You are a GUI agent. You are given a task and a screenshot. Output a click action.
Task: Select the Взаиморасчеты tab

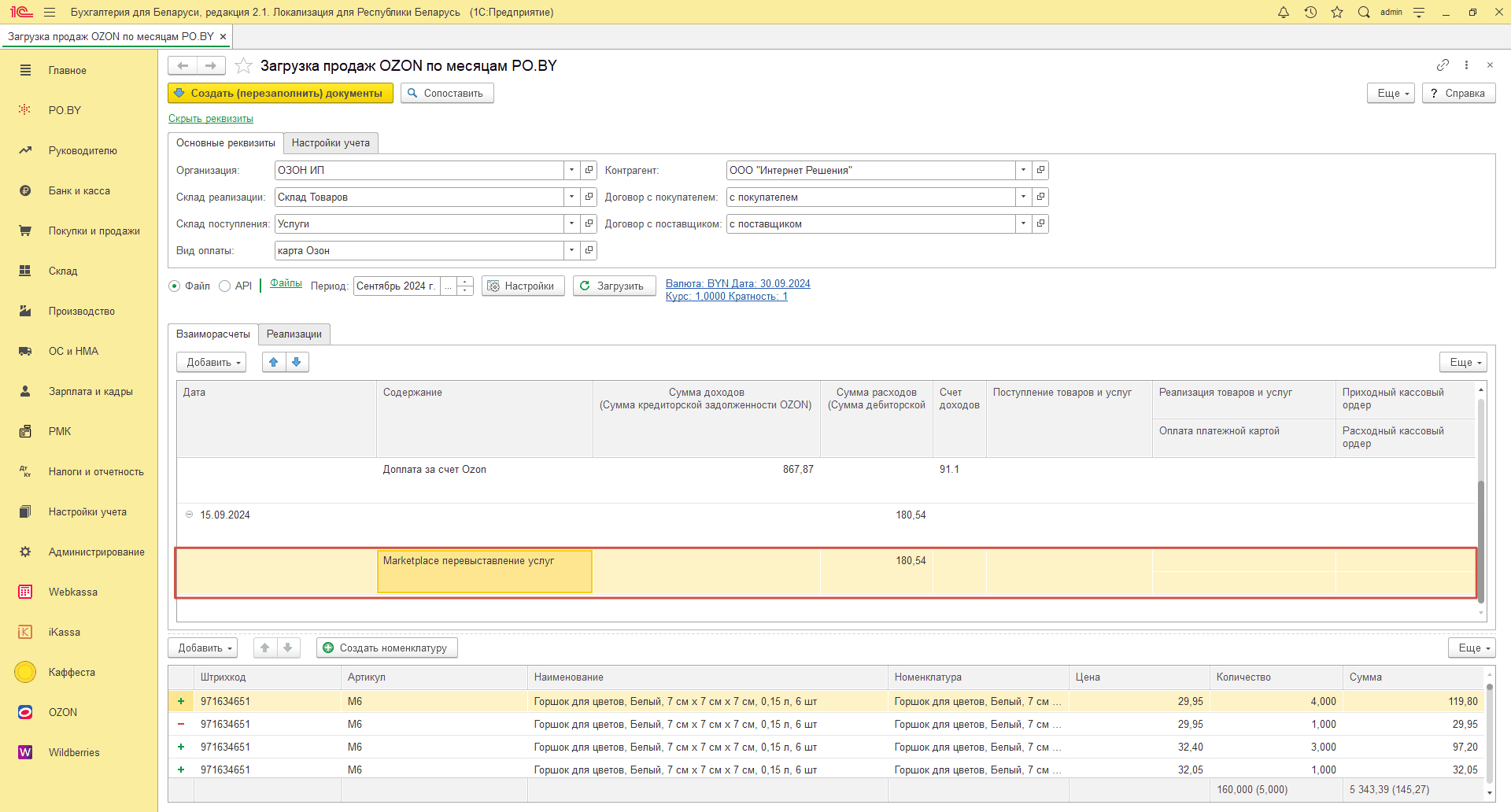pos(213,334)
